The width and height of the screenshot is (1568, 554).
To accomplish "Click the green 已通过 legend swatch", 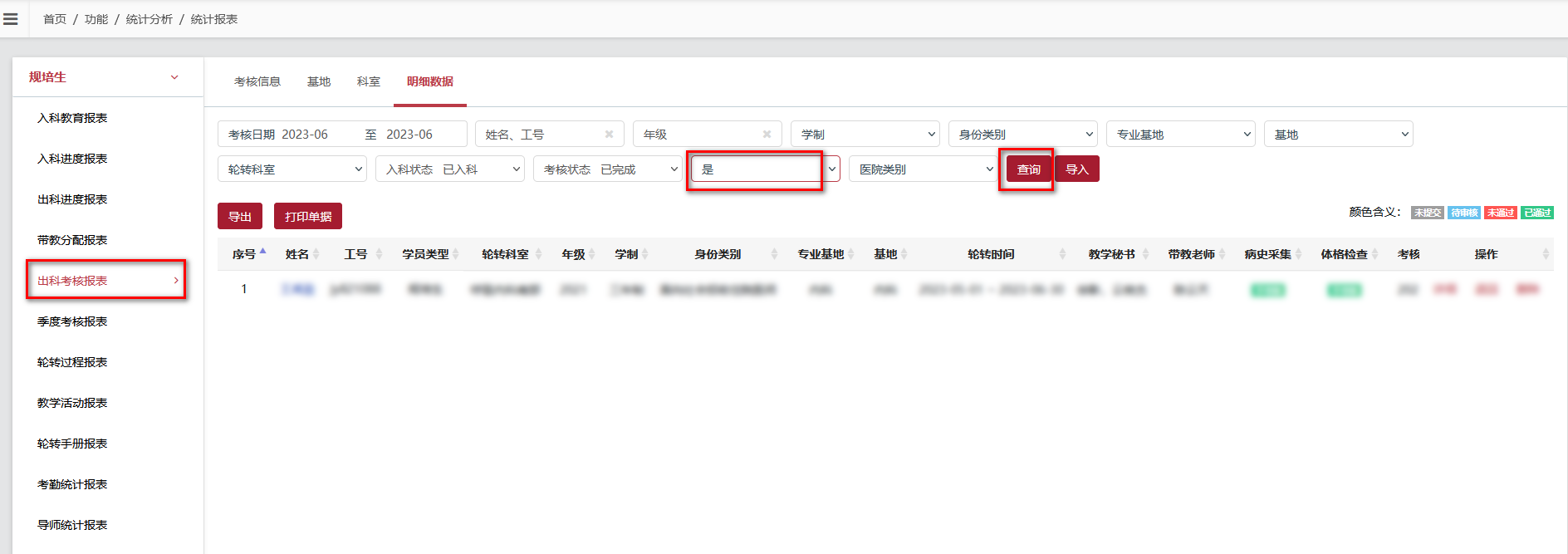I will [1537, 213].
